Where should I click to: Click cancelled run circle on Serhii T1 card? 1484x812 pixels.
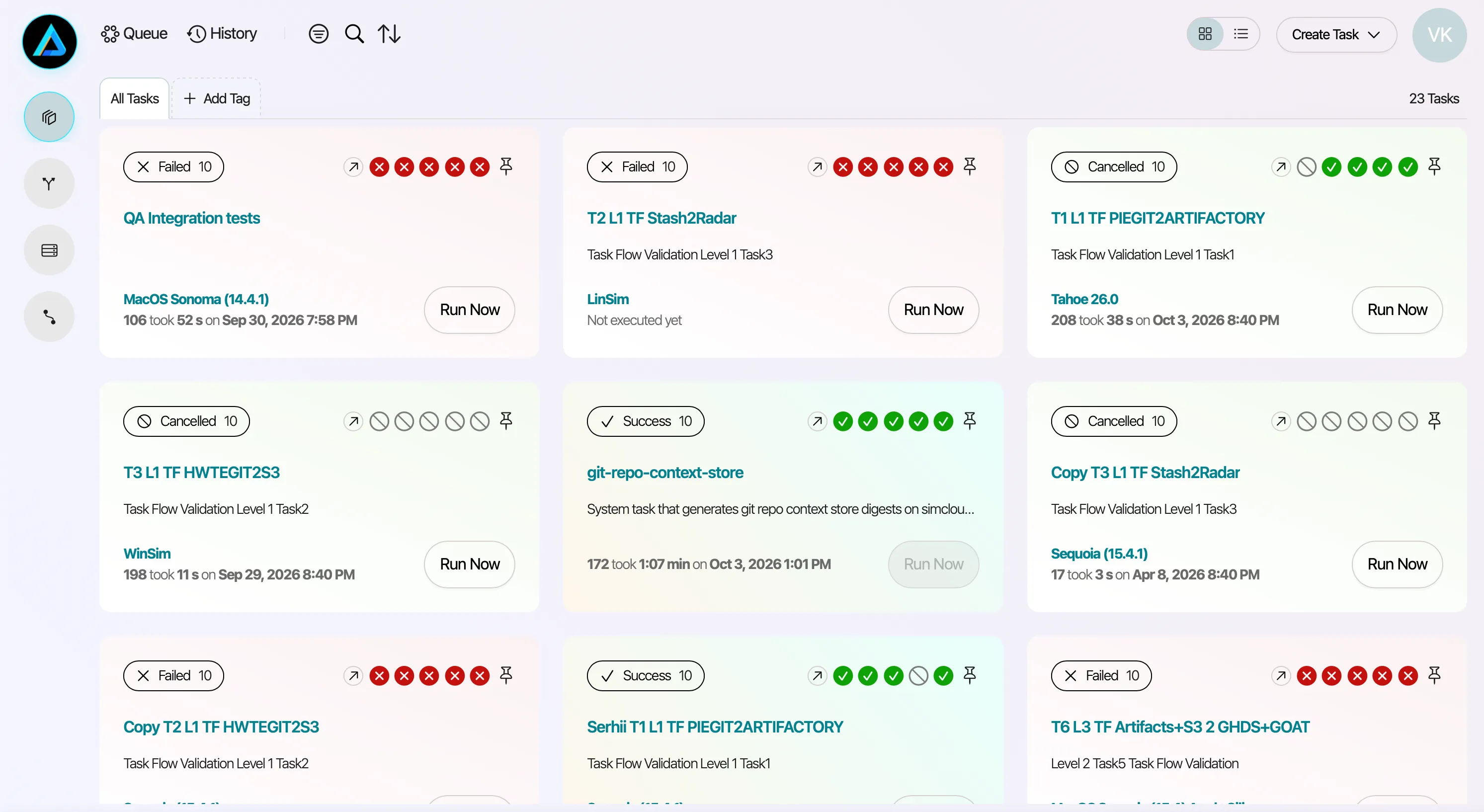tap(918, 675)
